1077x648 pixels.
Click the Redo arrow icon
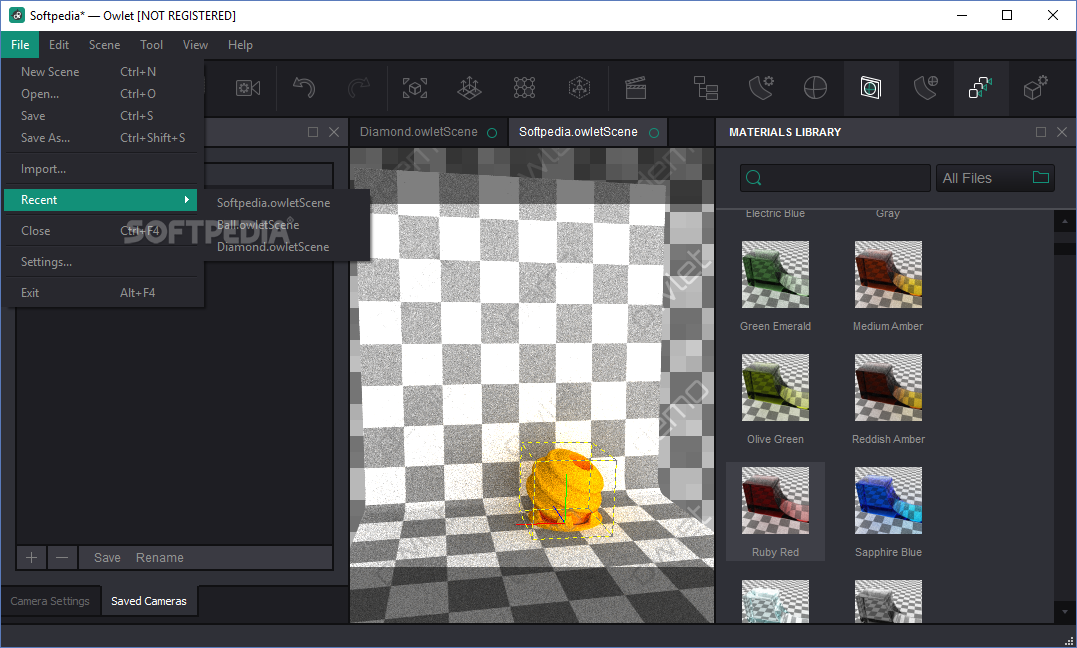click(x=359, y=88)
